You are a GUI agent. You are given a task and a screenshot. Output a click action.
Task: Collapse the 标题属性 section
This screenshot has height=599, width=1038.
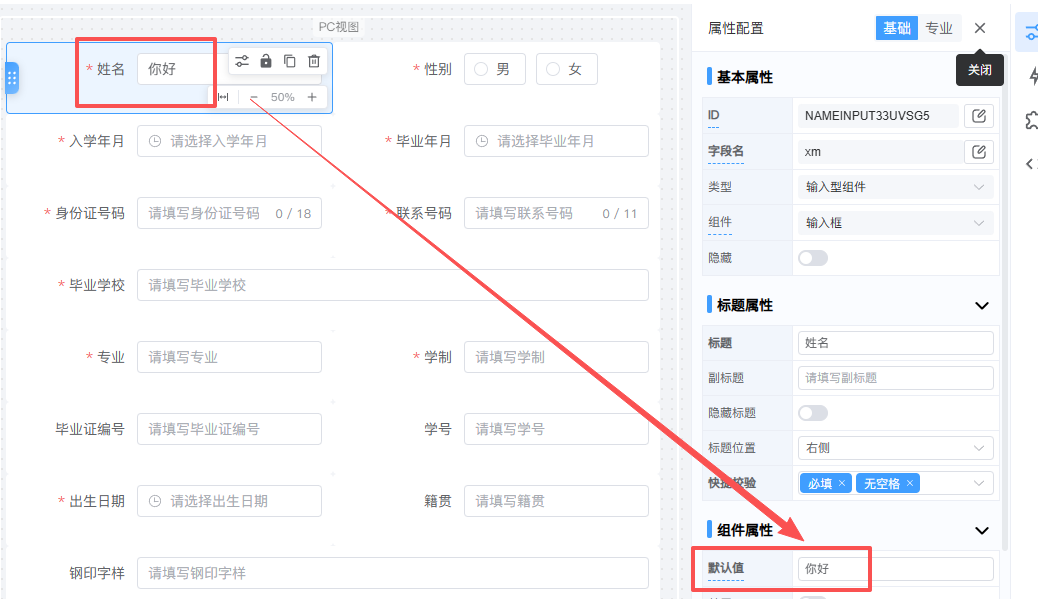tap(981, 306)
